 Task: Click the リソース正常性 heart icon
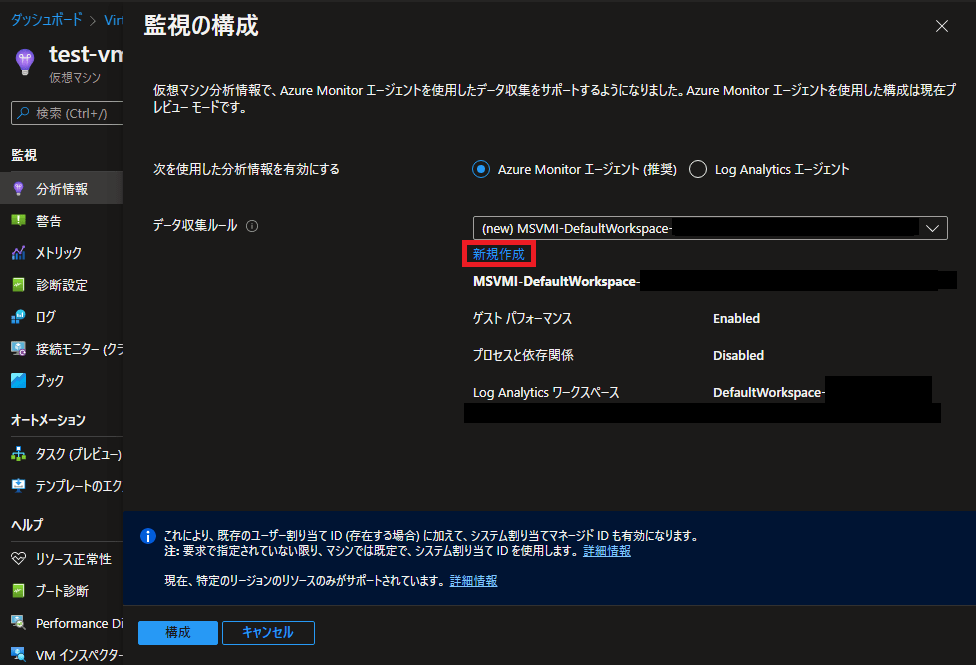click(x=19, y=559)
